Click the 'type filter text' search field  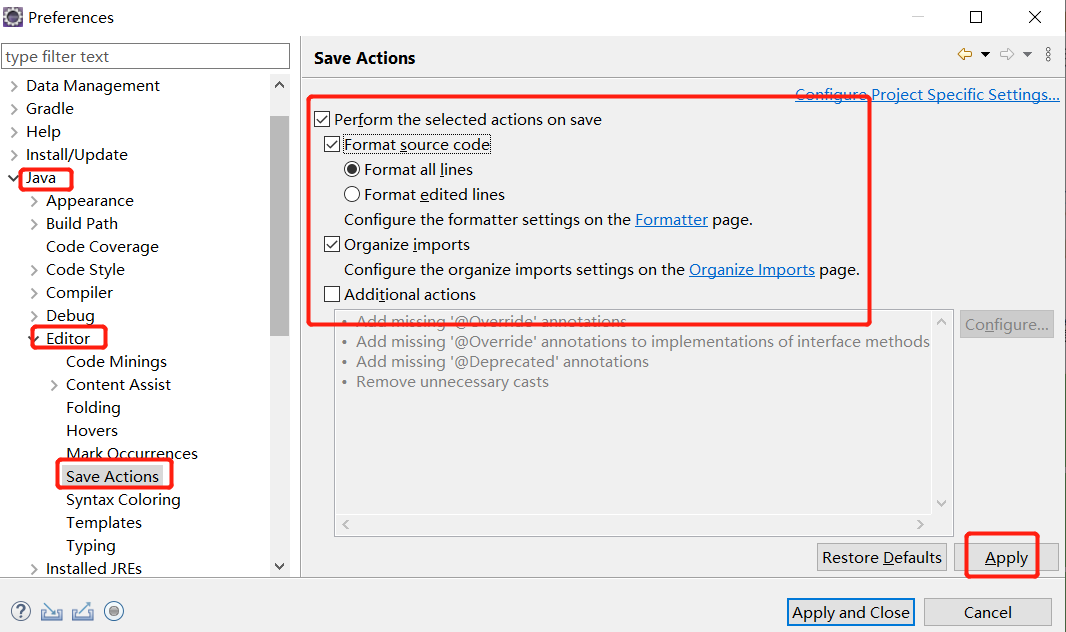tap(145, 56)
